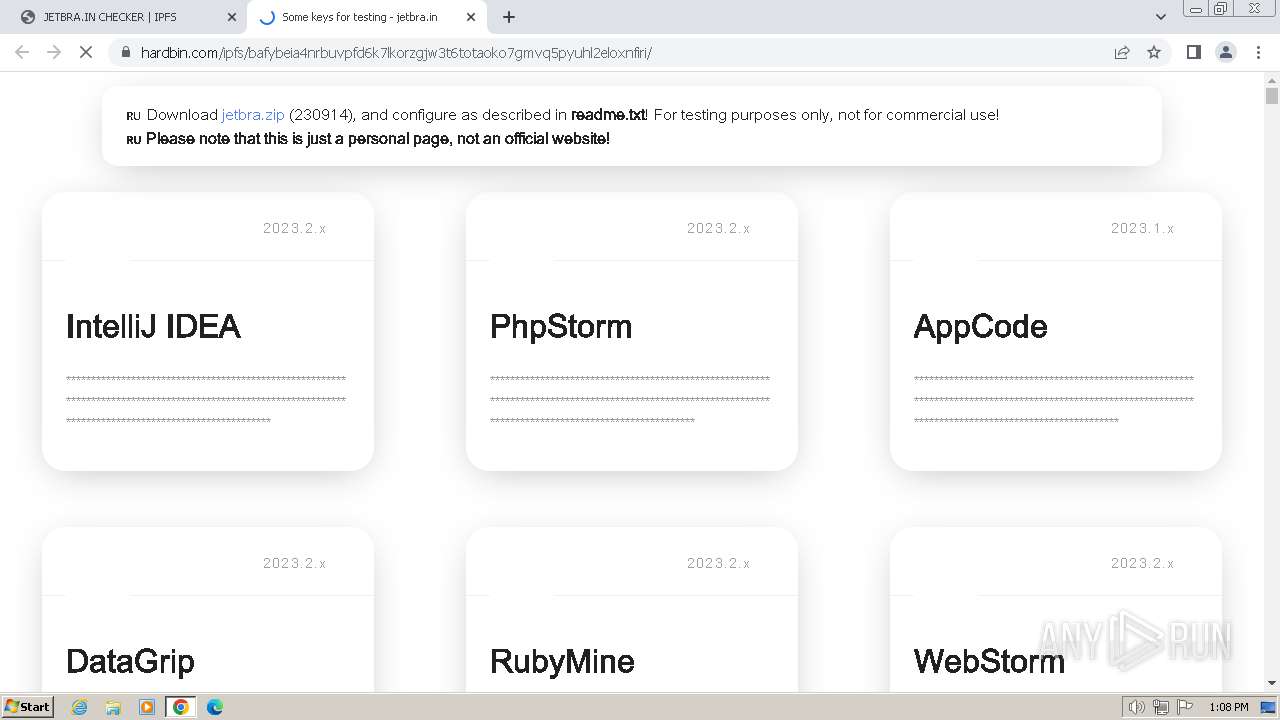
Task: Select the WebStorm card title
Action: tap(989, 661)
